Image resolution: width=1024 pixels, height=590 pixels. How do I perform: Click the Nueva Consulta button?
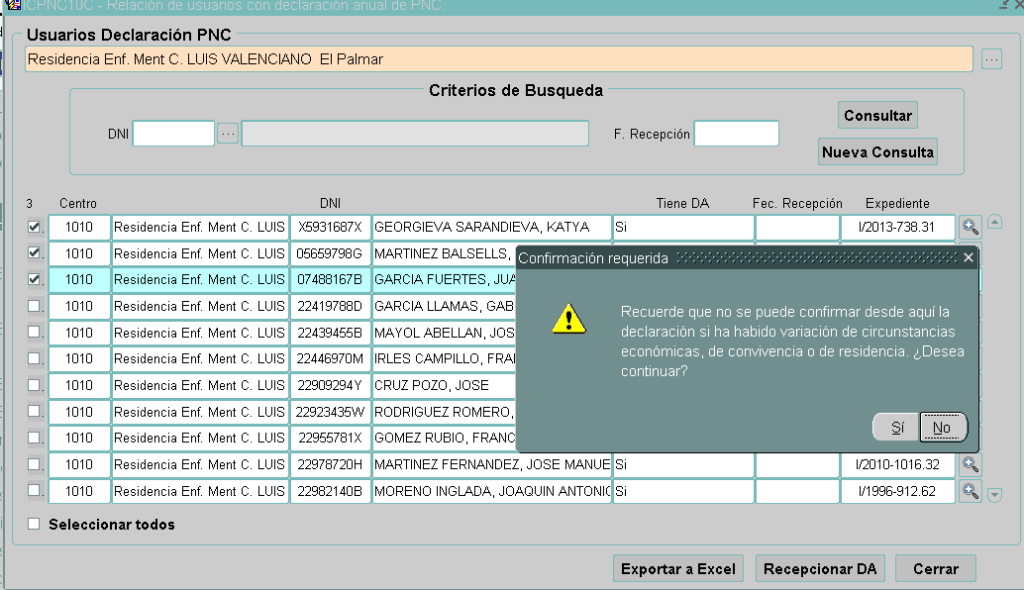tap(877, 152)
